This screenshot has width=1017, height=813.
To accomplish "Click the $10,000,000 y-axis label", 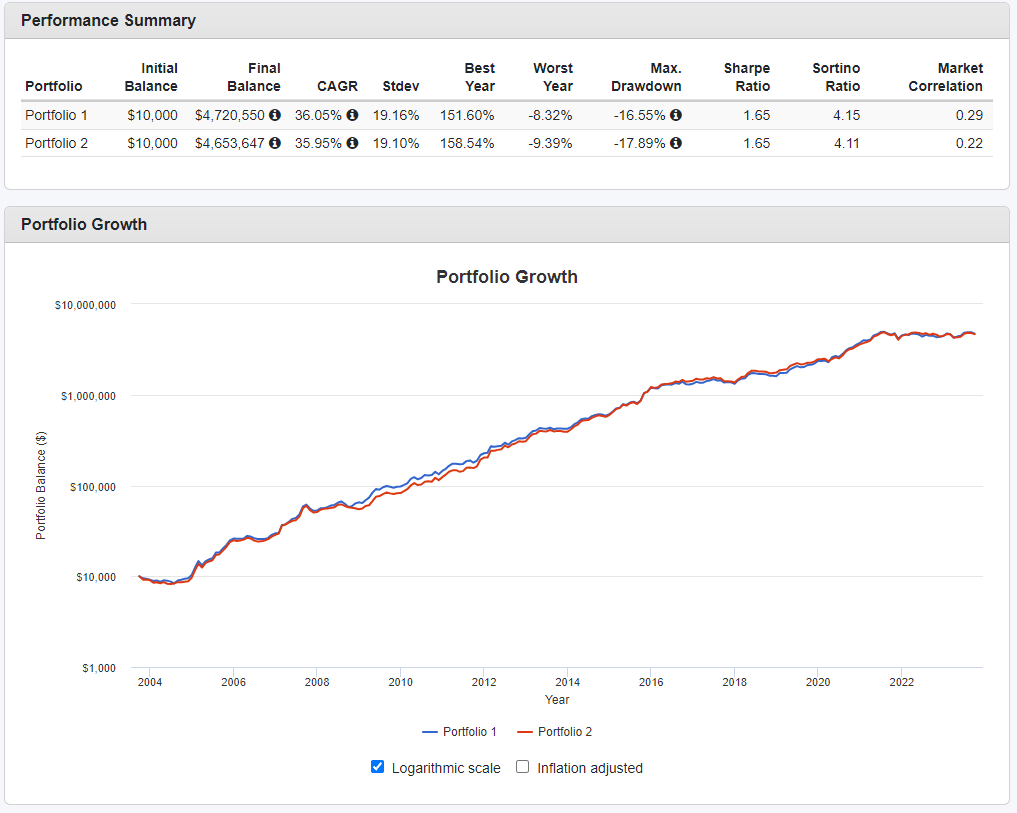I will [86, 305].
